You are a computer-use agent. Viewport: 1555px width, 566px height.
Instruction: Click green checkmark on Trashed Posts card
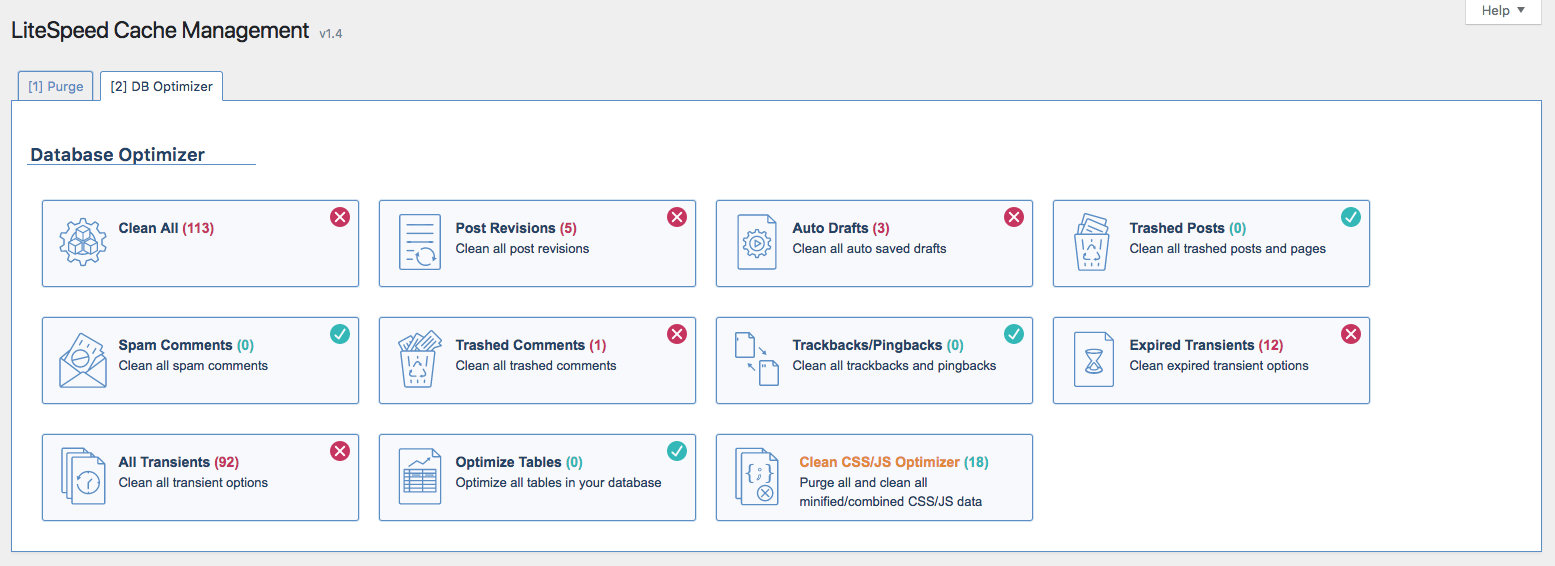pyautogui.click(x=1351, y=217)
